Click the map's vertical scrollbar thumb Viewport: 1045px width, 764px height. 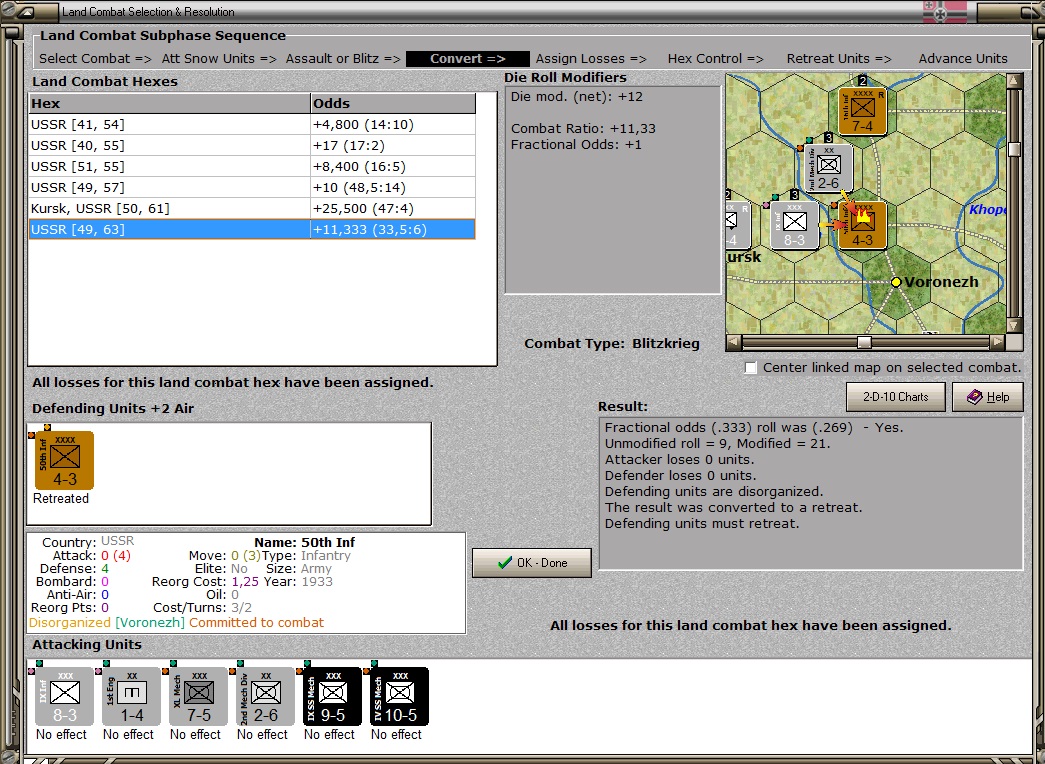click(1014, 149)
